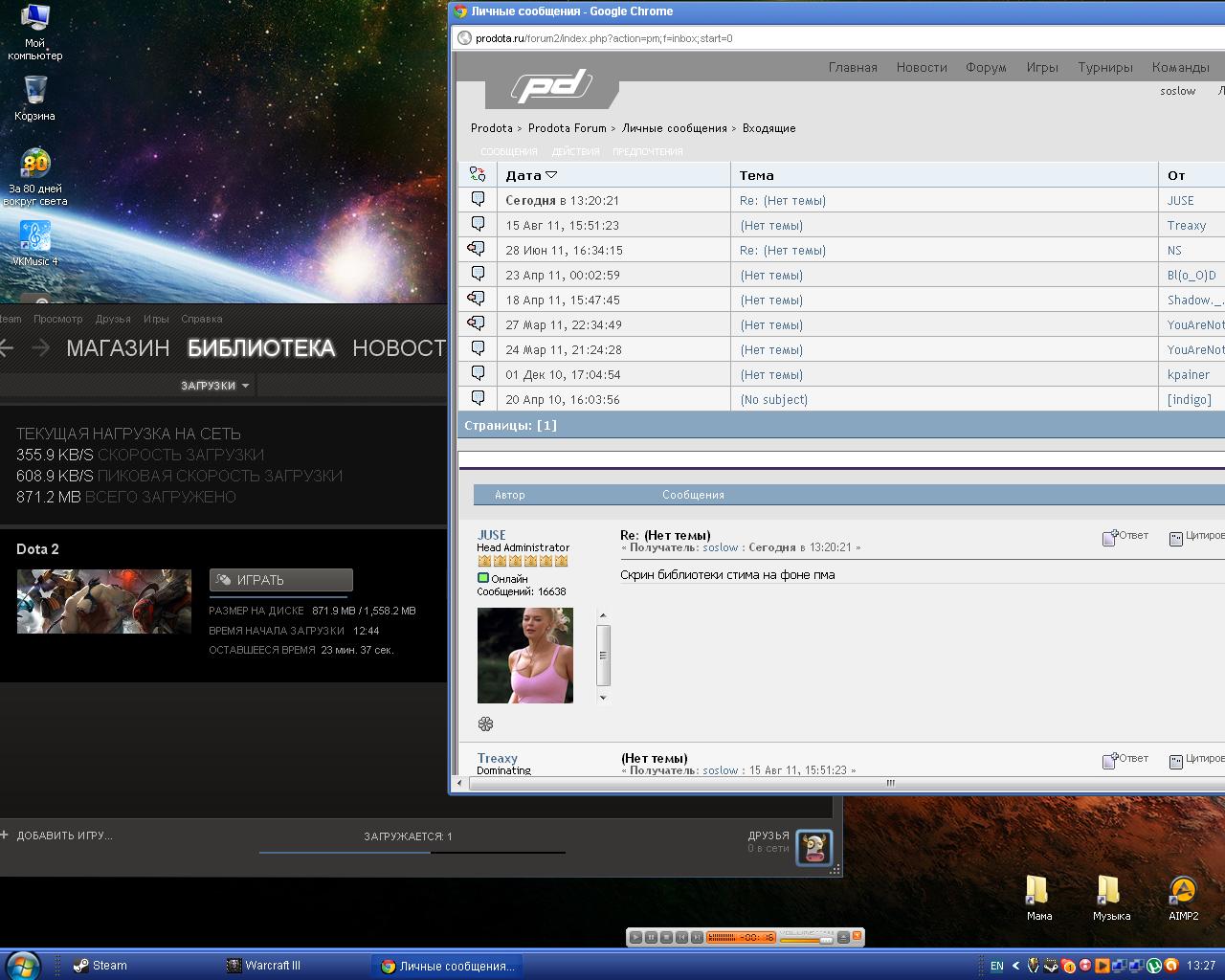Click orange corner button on AIMP mini-player
The image size is (1225, 980).
(857, 935)
